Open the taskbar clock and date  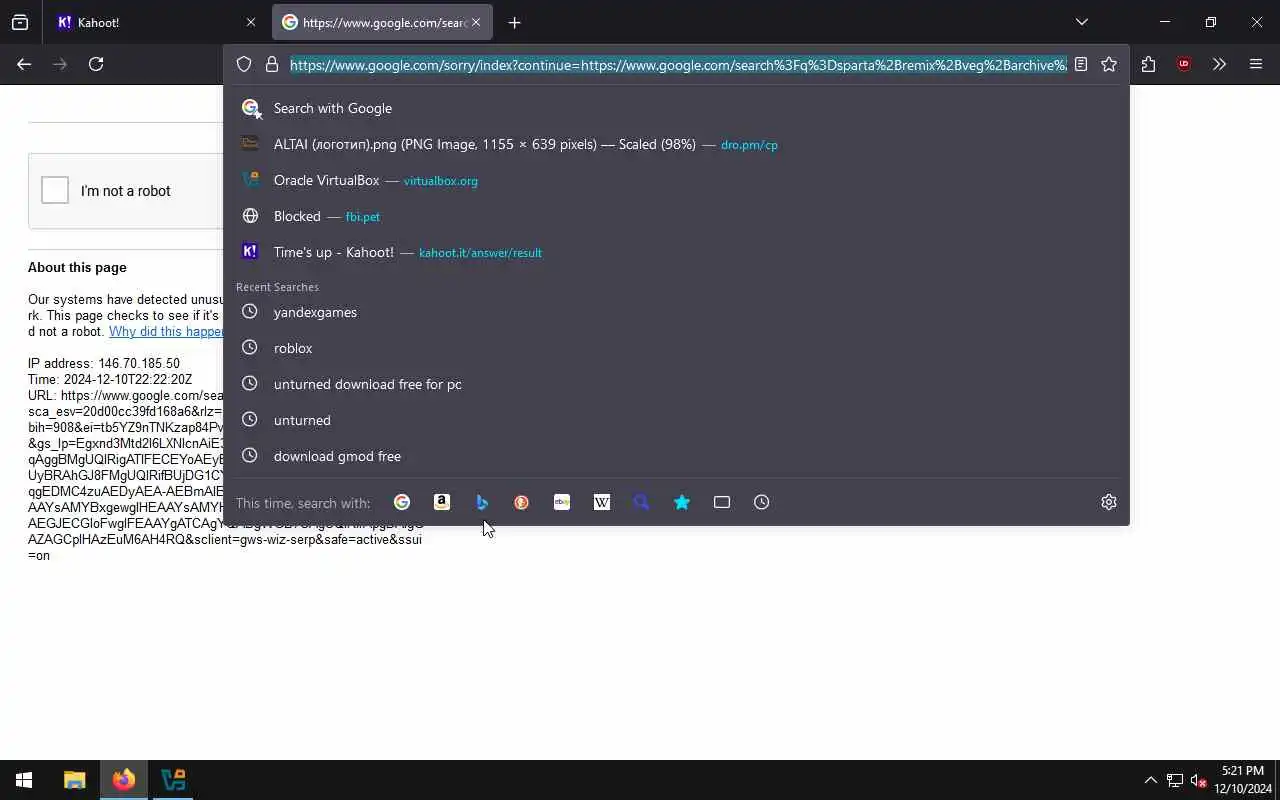pyautogui.click(x=1242, y=780)
